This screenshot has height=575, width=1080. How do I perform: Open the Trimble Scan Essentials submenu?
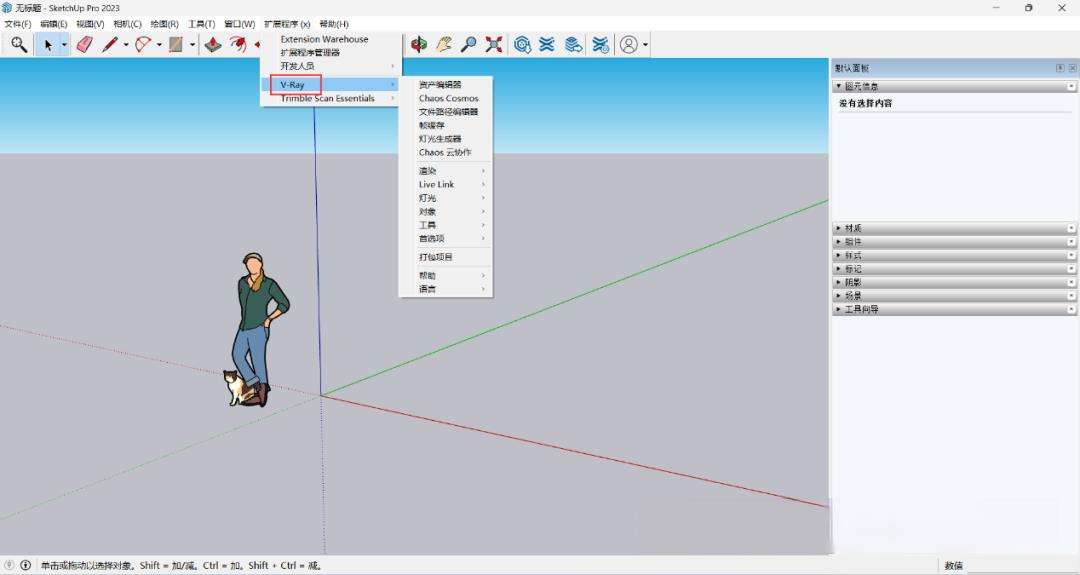click(331, 98)
